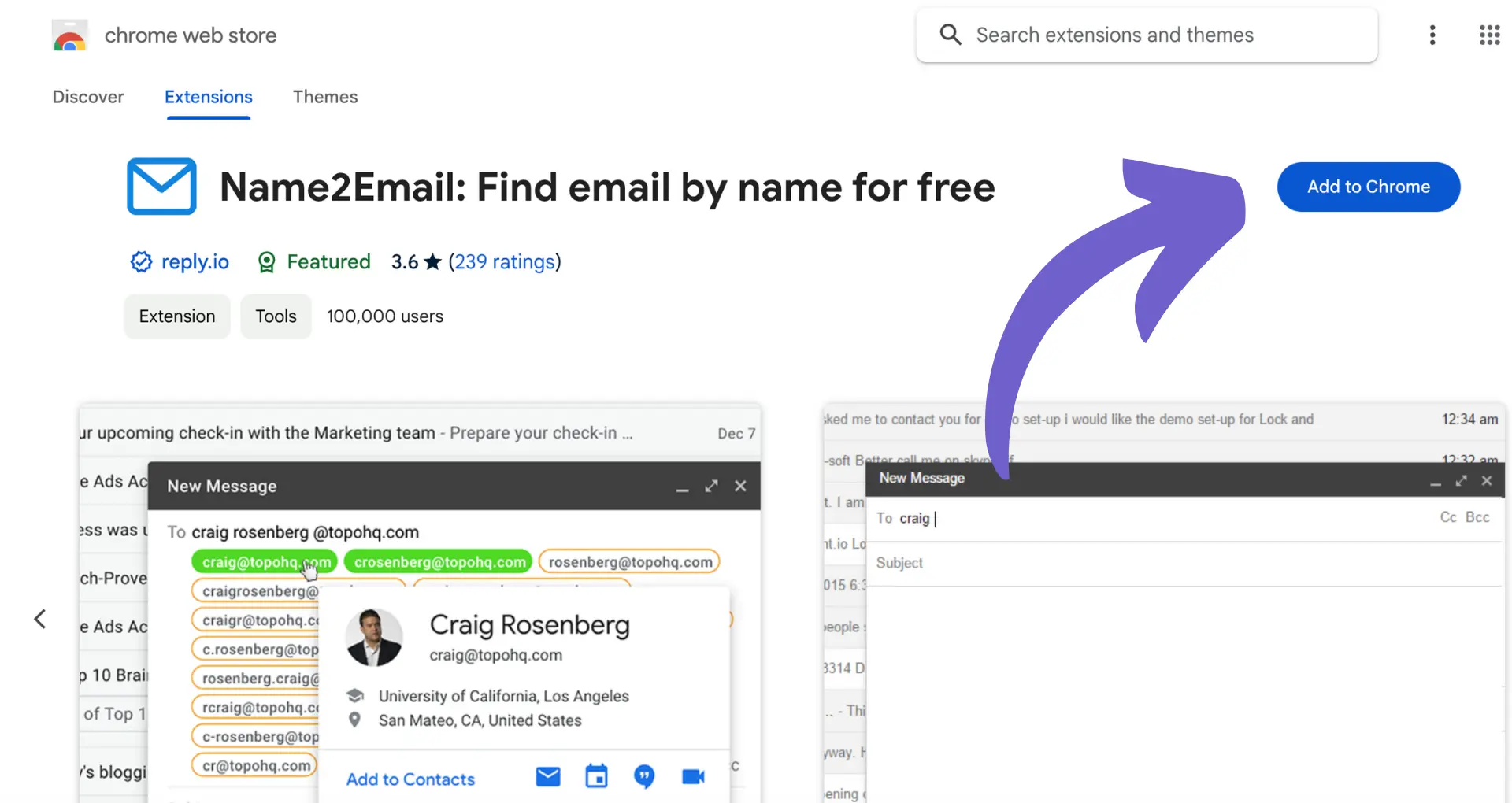Open the three-dot more options menu

(x=1432, y=35)
